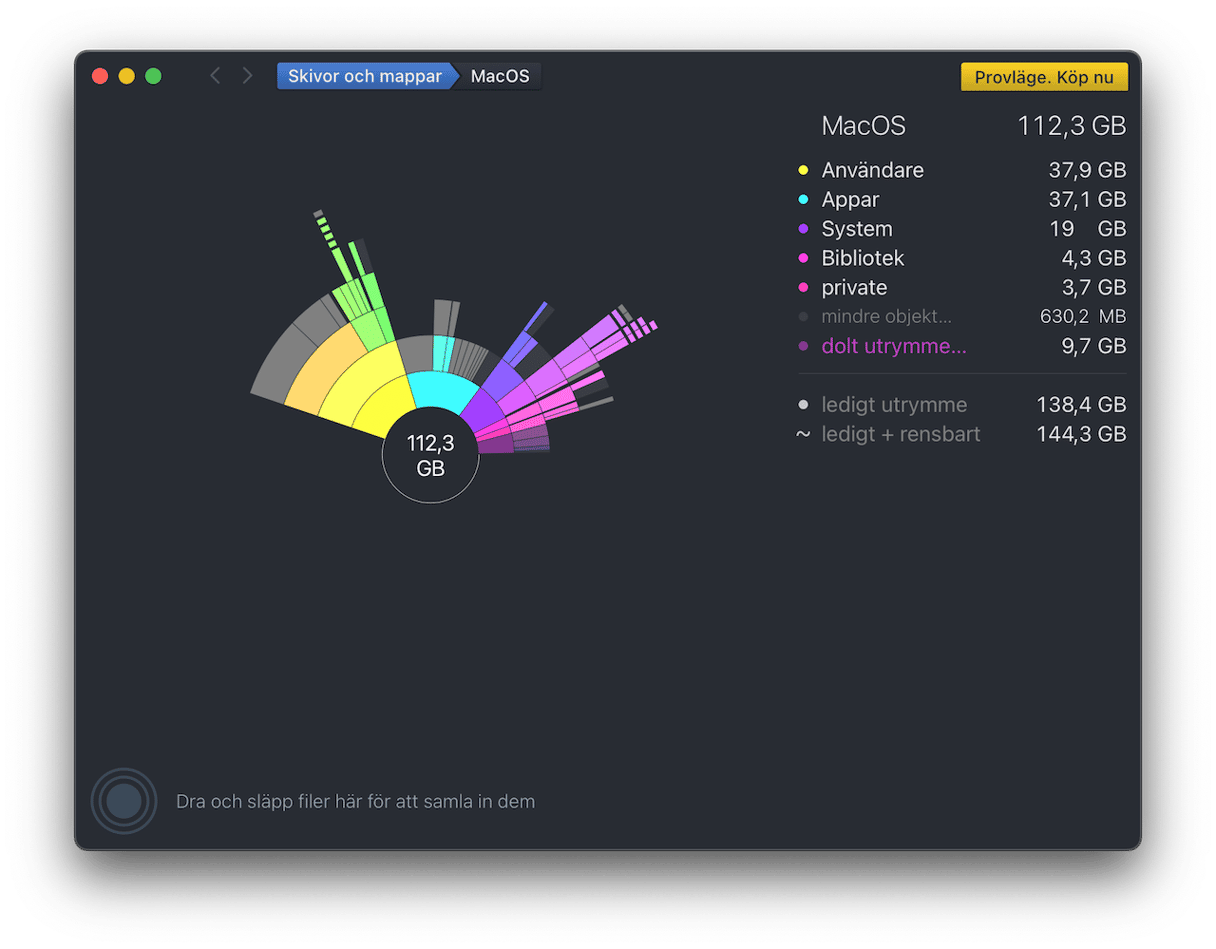1216x949 pixels.
Task: Click the ledigt utrymme row
Action: (961, 405)
